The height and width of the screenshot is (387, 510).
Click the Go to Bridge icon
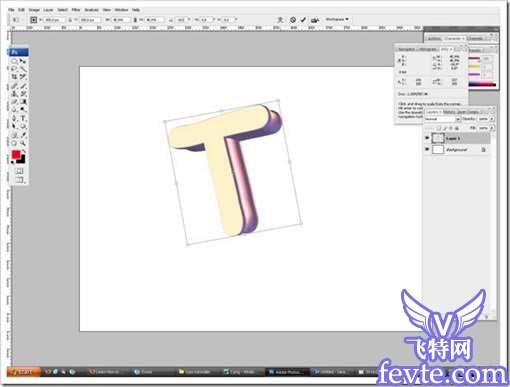click(315, 20)
